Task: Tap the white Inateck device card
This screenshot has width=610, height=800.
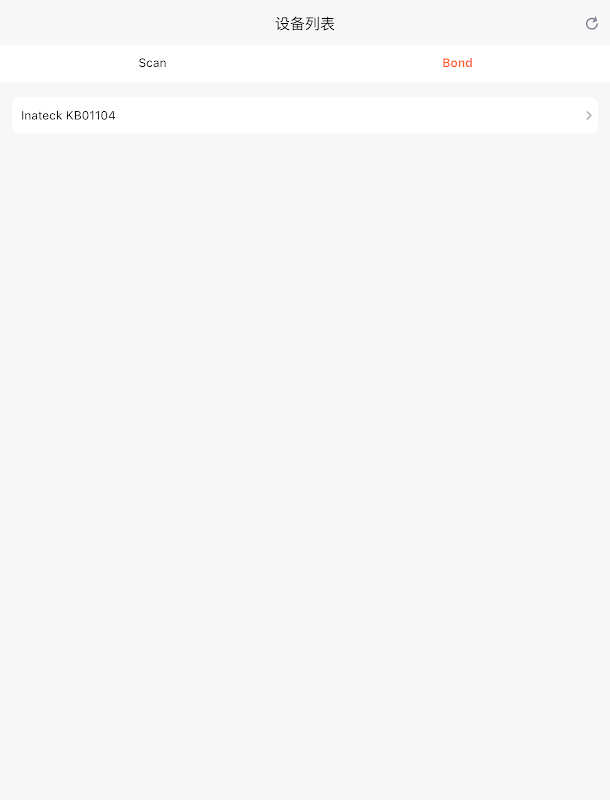Action: [305, 115]
